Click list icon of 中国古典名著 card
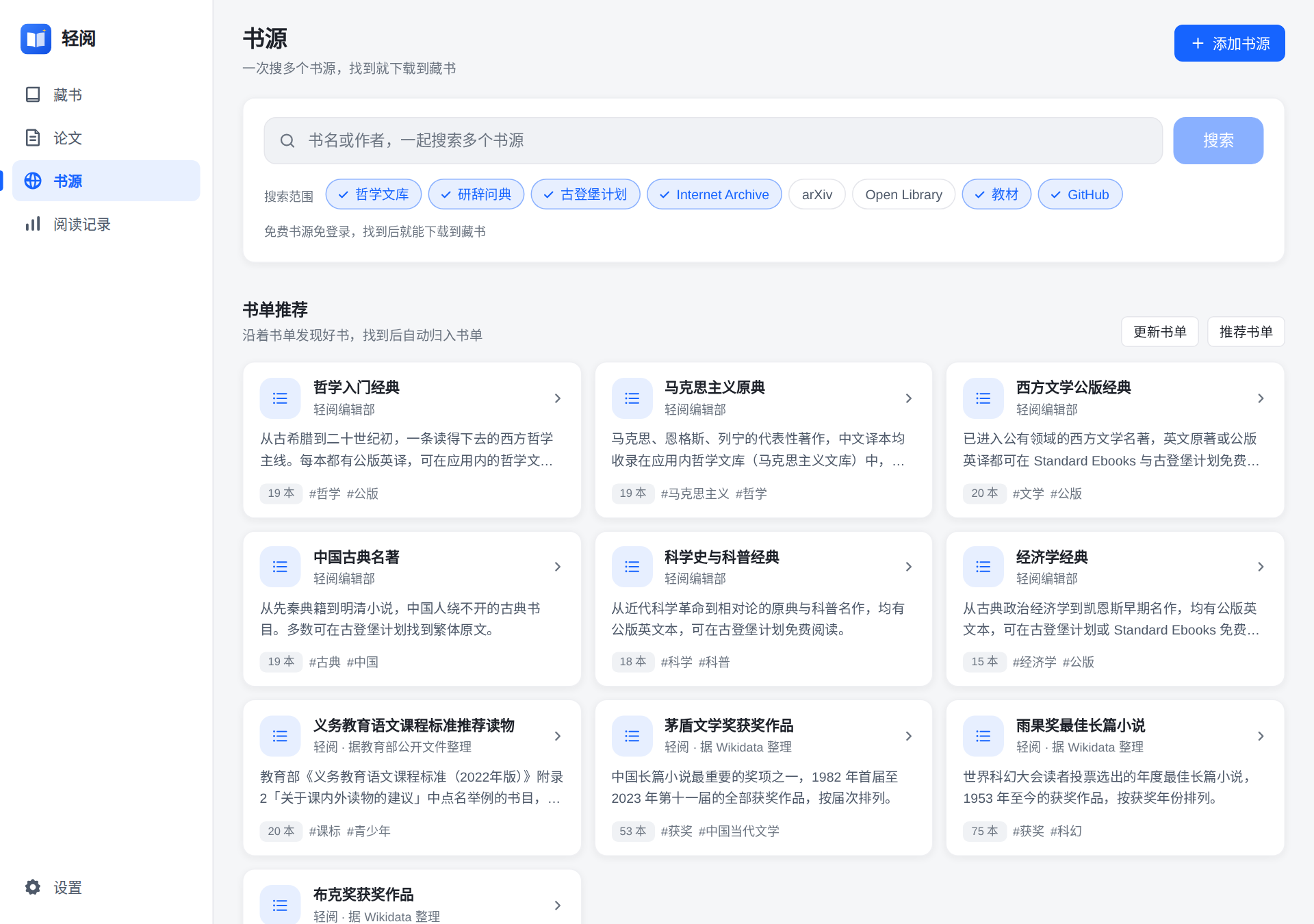 coord(280,567)
